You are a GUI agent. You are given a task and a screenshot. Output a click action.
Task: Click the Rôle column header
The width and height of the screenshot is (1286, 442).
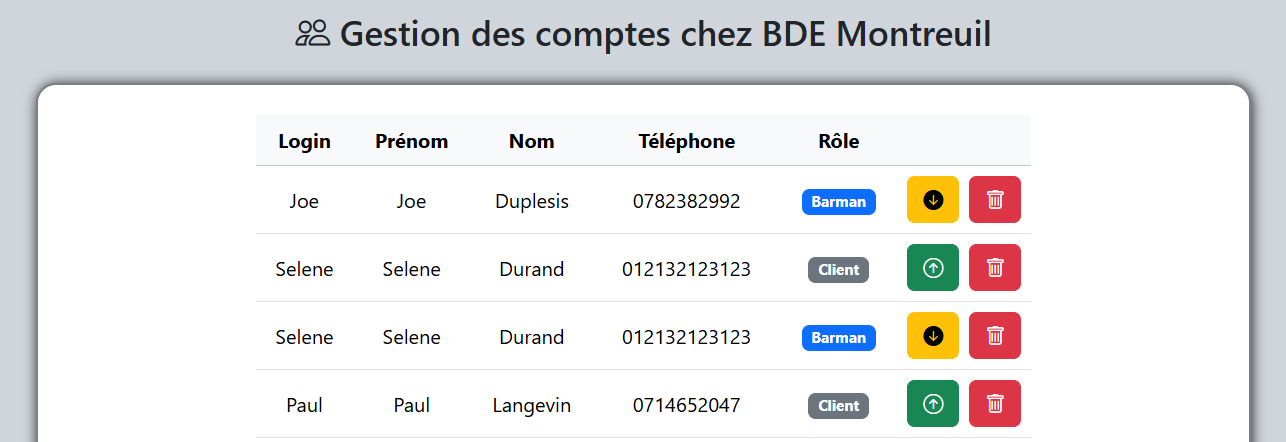(838, 141)
